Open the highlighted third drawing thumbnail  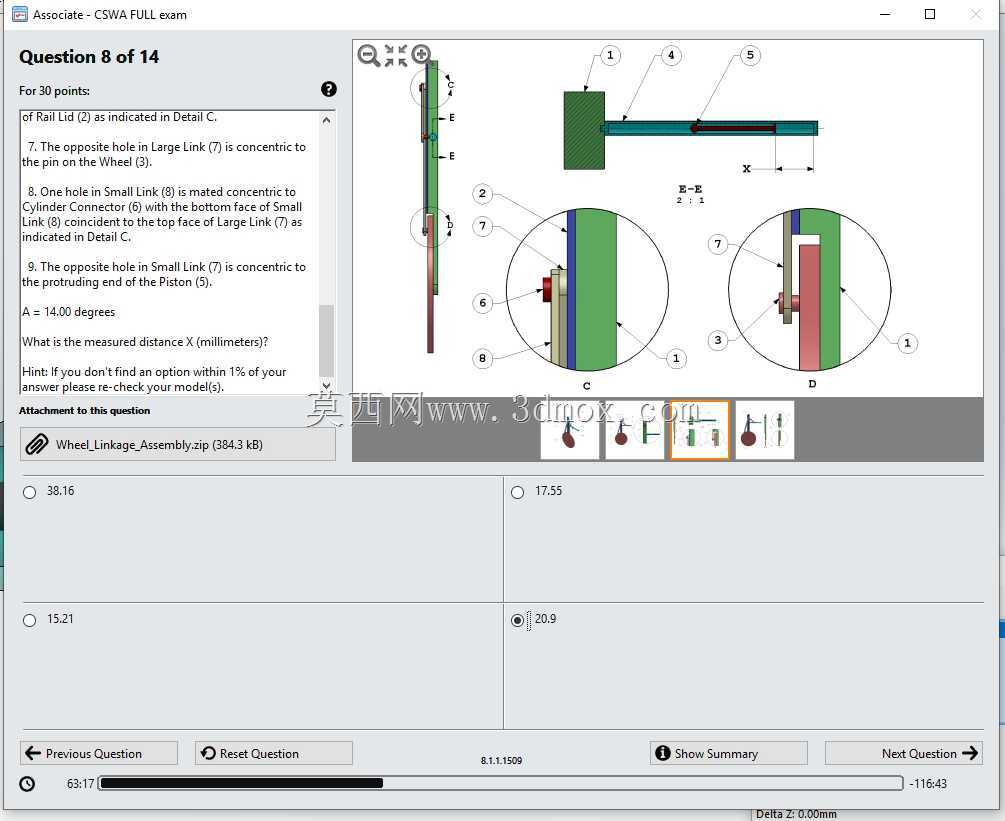(x=700, y=430)
